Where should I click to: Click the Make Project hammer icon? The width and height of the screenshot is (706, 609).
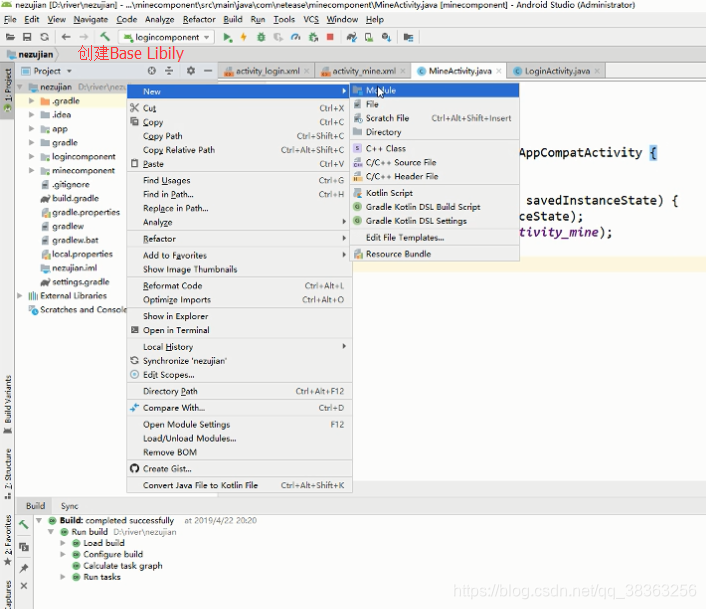105,36
